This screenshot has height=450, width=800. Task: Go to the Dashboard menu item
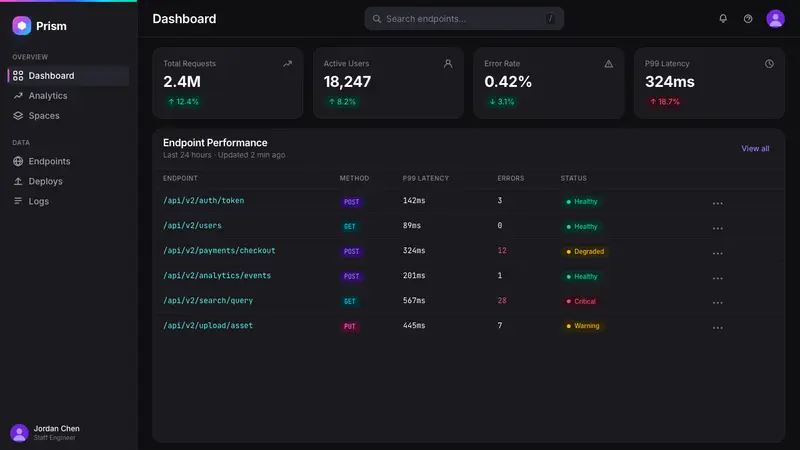[x=68, y=76]
